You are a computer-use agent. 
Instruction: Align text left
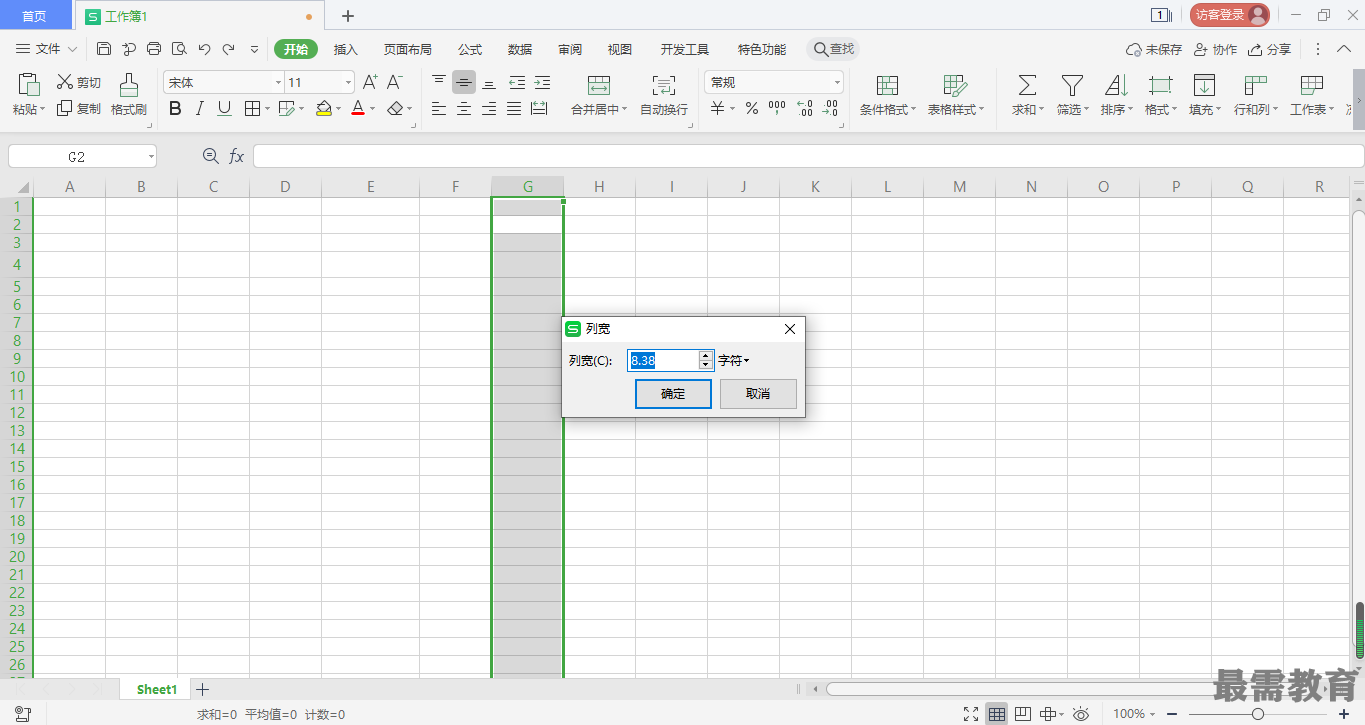[439, 109]
